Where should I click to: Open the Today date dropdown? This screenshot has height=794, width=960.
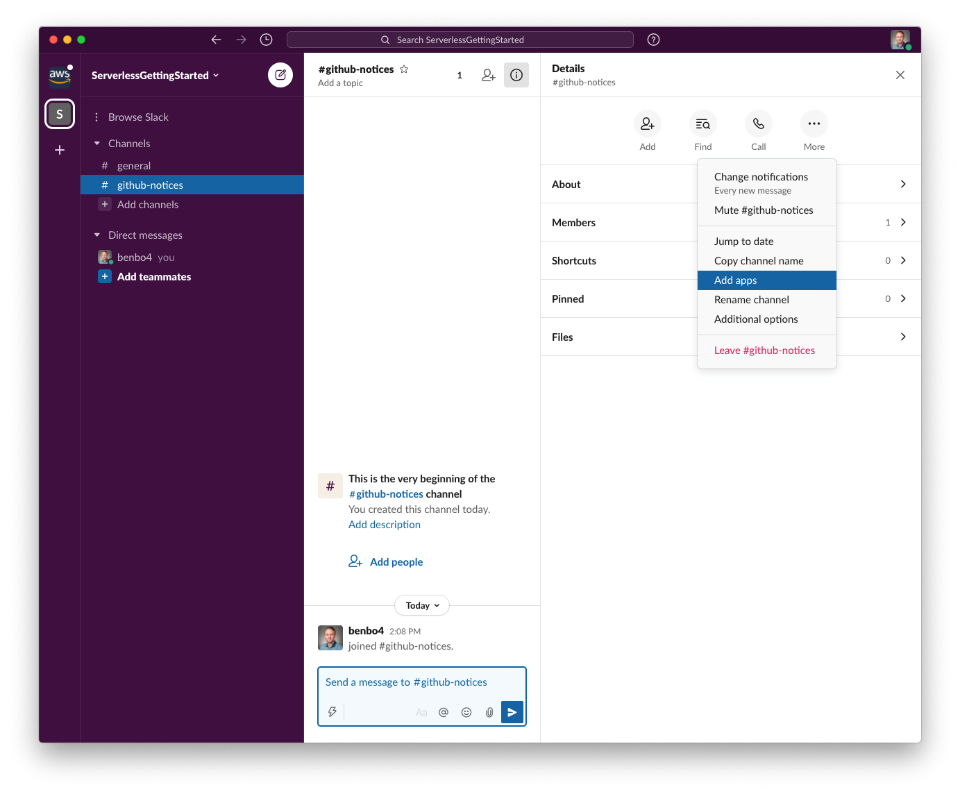(x=422, y=605)
